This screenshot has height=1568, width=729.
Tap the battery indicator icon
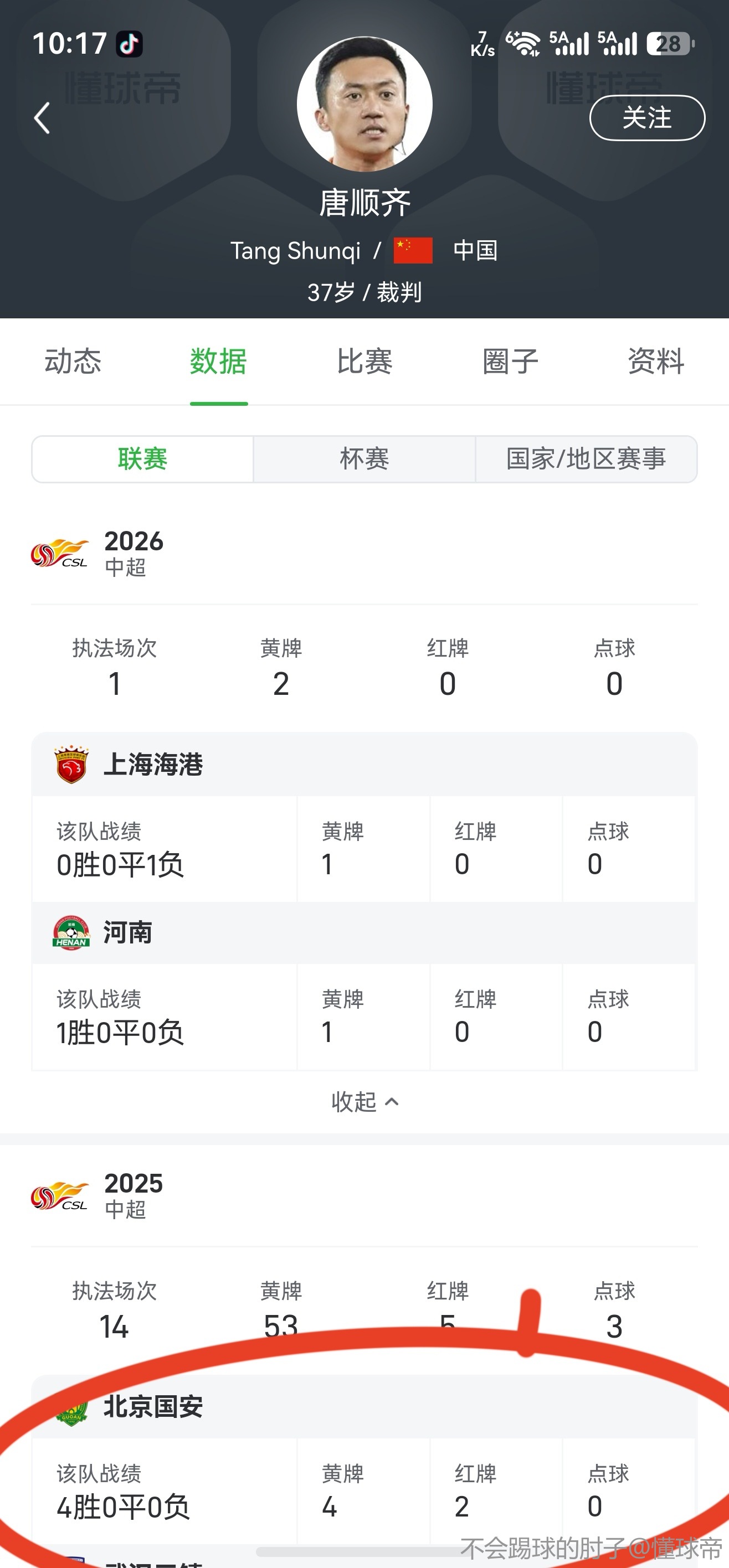[670, 44]
